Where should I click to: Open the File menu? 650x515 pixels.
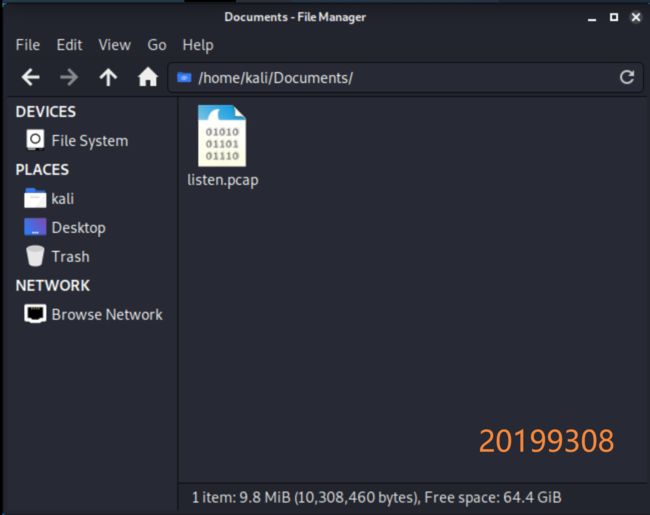click(28, 45)
